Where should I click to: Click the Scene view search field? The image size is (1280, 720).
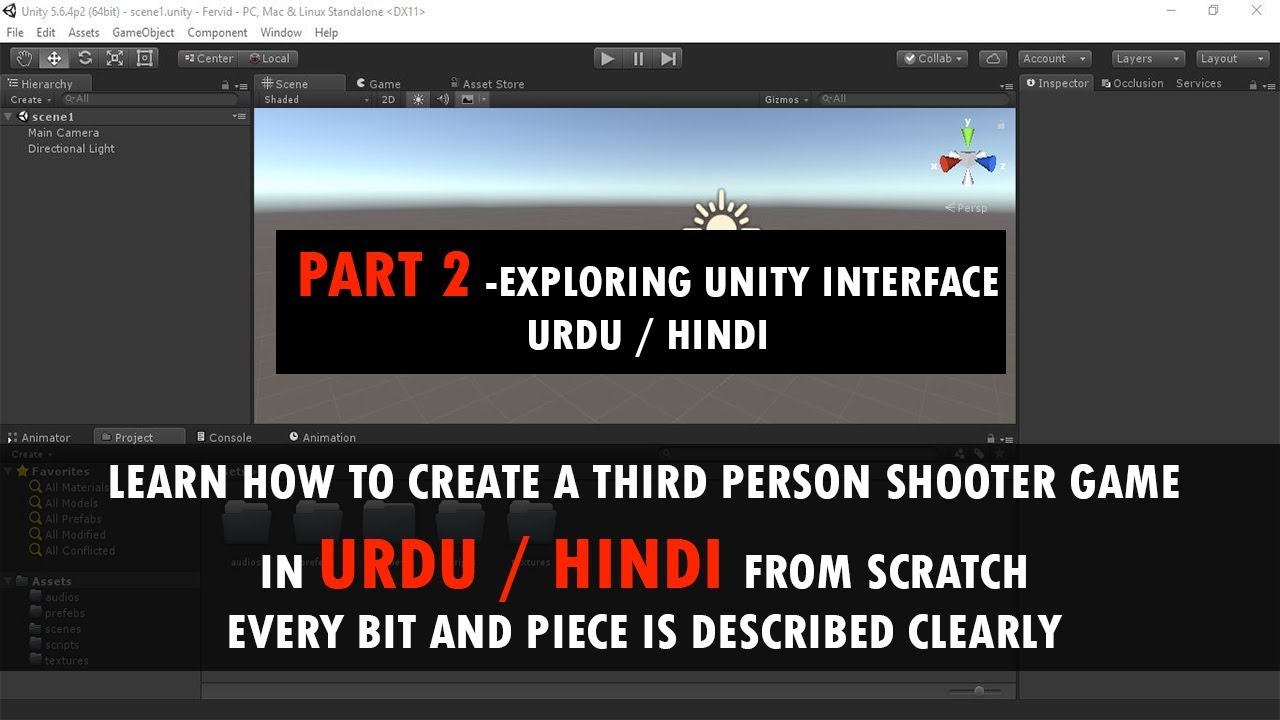tap(913, 99)
